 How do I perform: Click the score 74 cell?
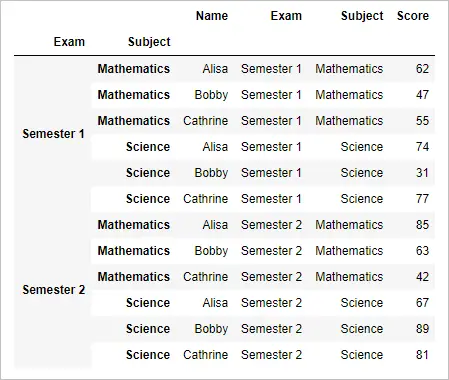422,147
